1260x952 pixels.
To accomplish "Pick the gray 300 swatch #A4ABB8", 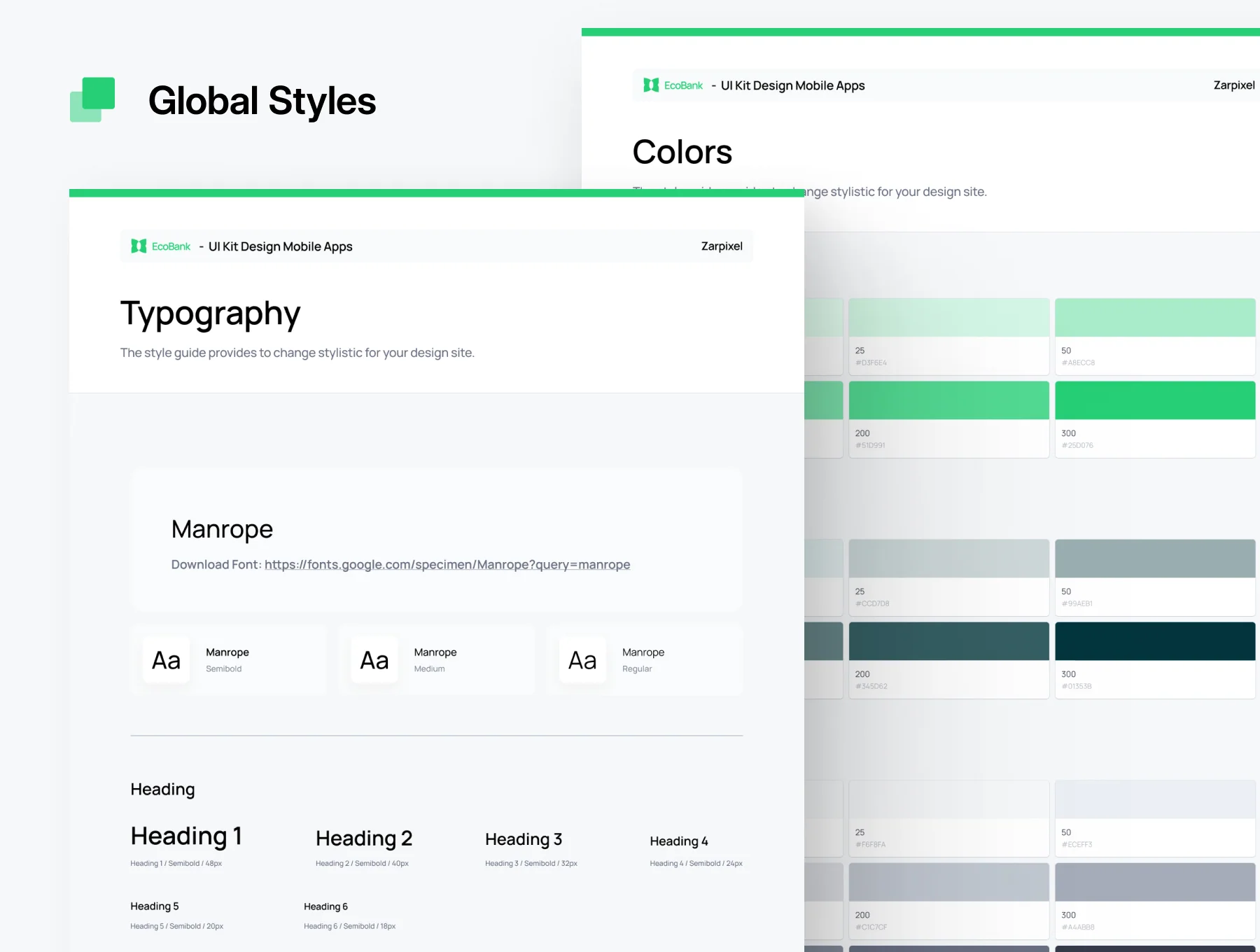I will [x=1155, y=901].
